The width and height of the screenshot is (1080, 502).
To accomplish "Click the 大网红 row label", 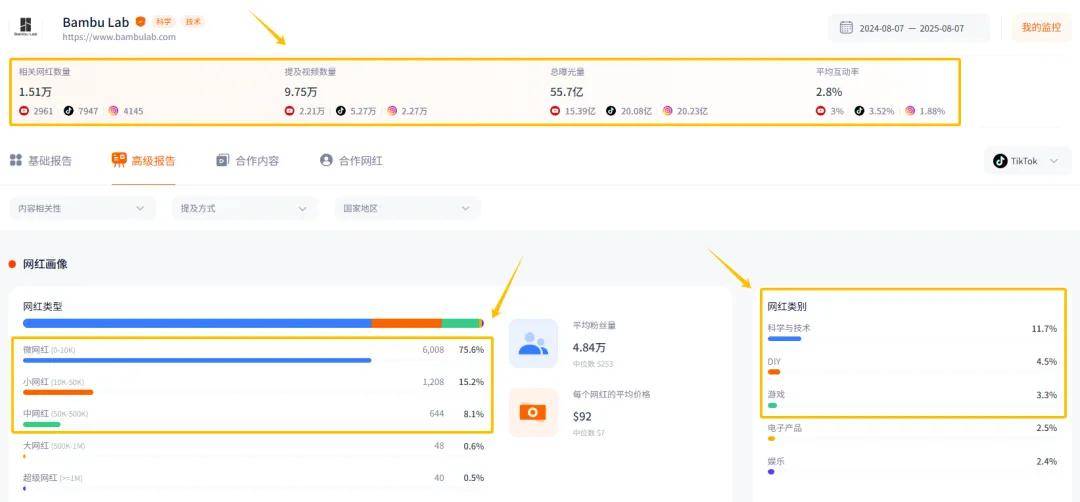I will (54, 446).
